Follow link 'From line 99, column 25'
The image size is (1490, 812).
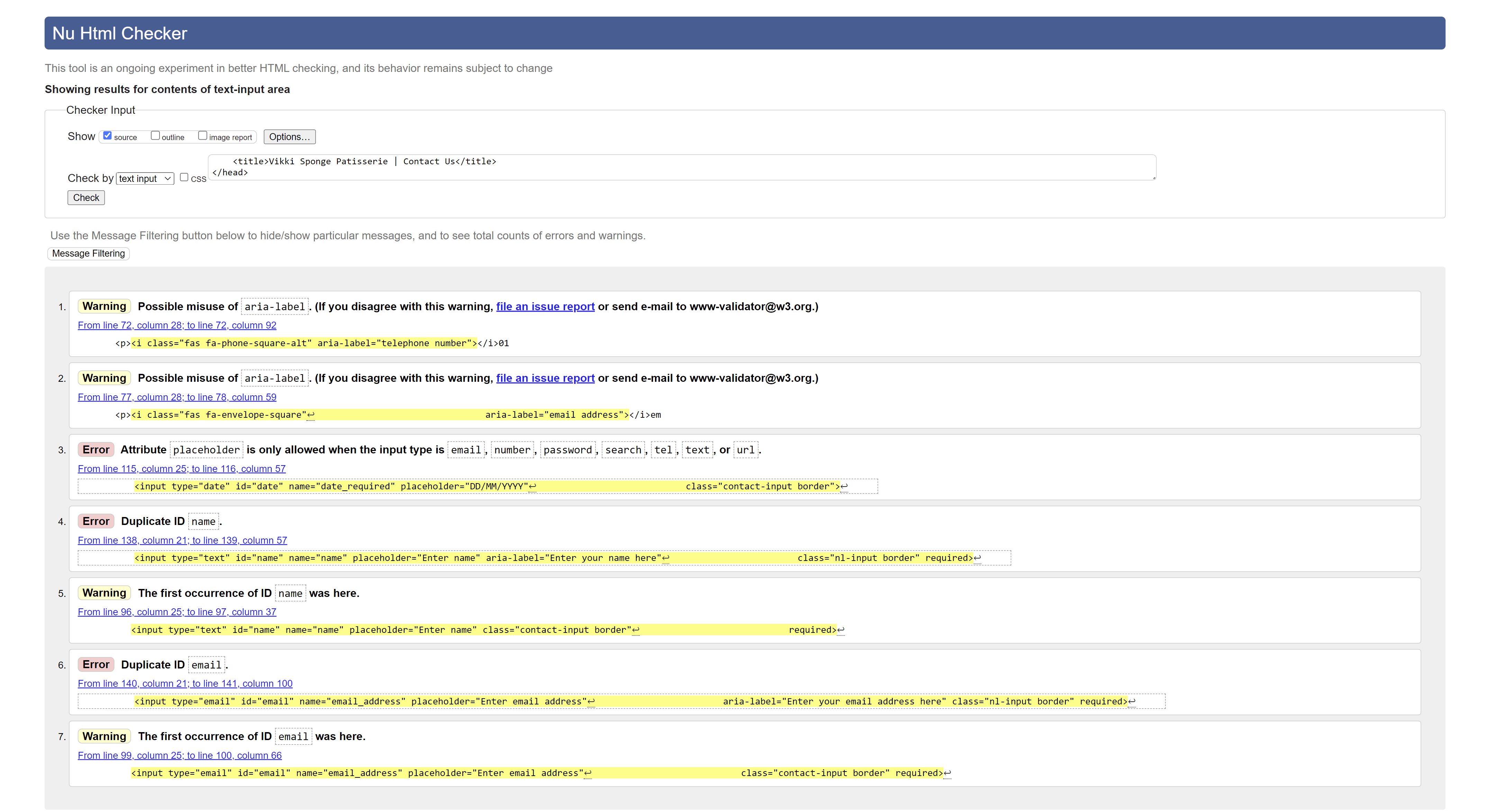point(180,755)
